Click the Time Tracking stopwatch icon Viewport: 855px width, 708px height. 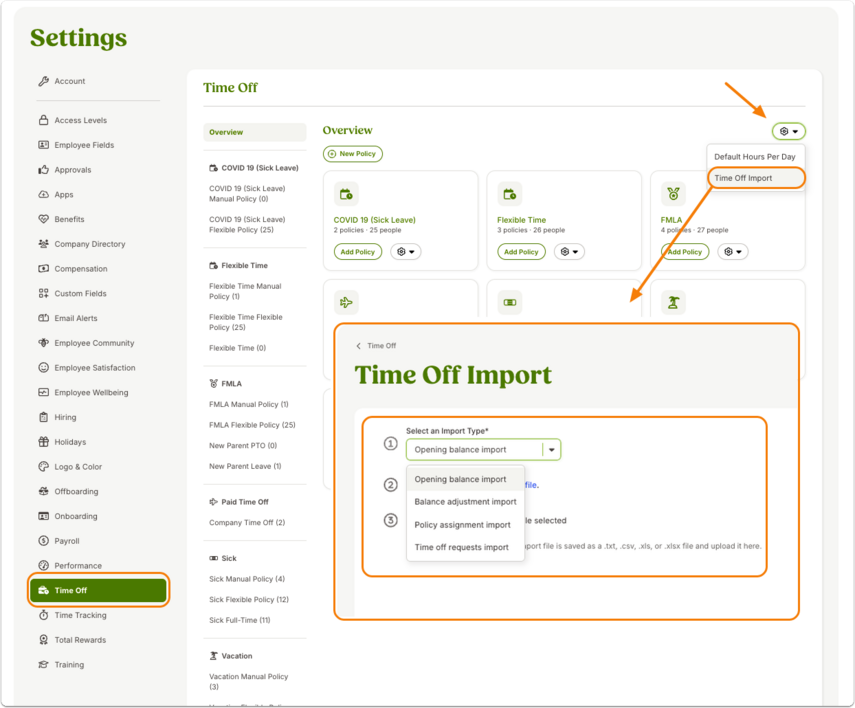44,615
